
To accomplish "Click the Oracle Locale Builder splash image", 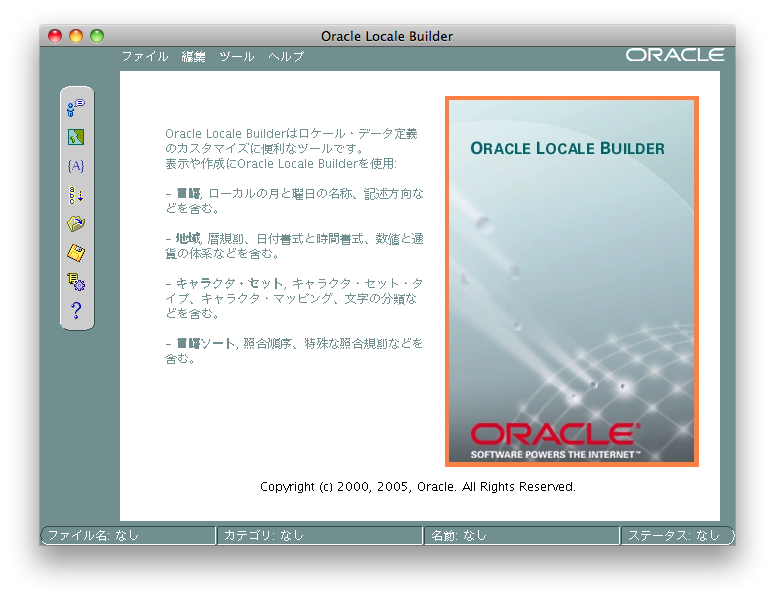I will click(x=572, y=281).
